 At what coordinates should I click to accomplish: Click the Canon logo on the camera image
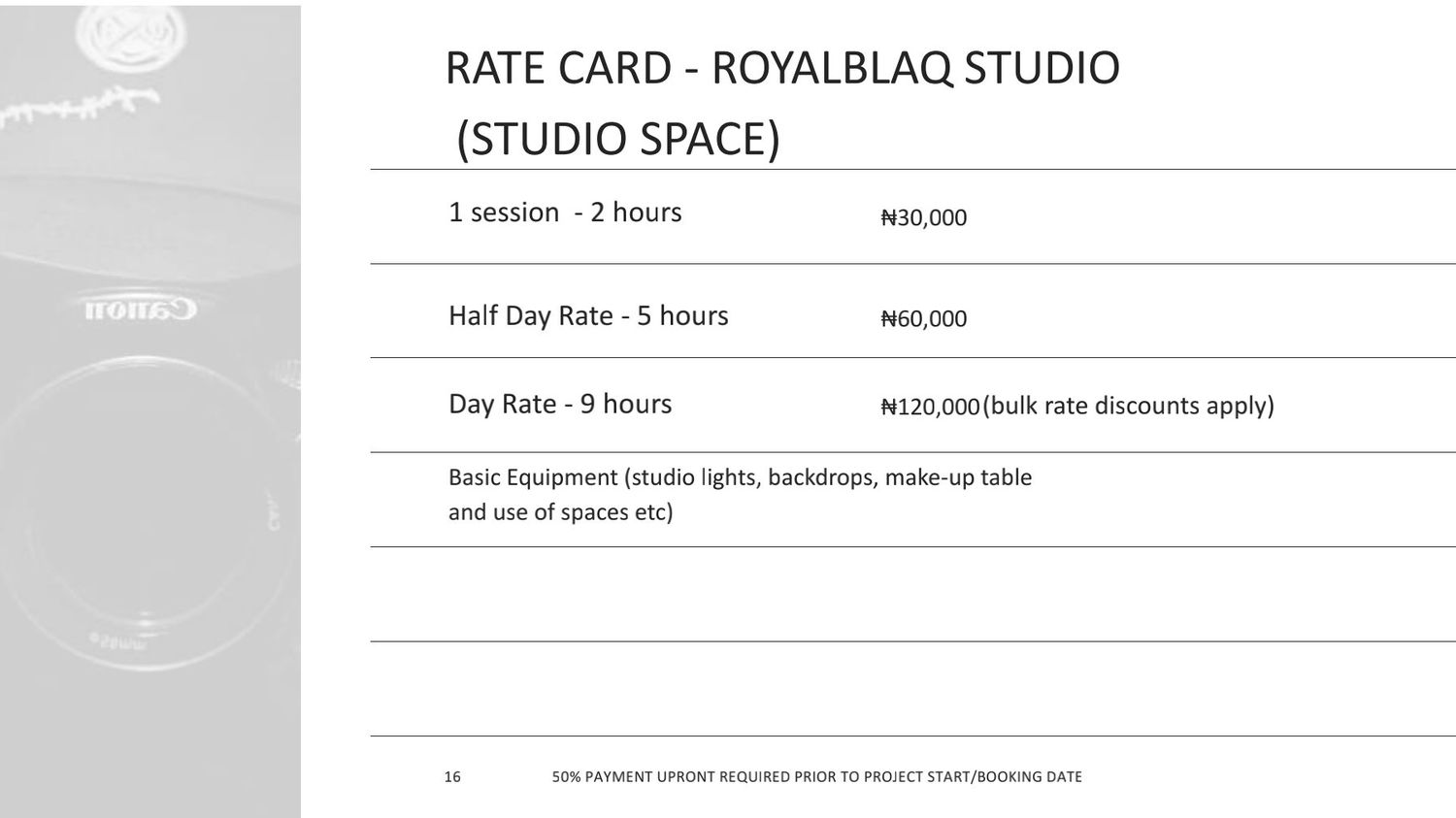tap(140, 310)
